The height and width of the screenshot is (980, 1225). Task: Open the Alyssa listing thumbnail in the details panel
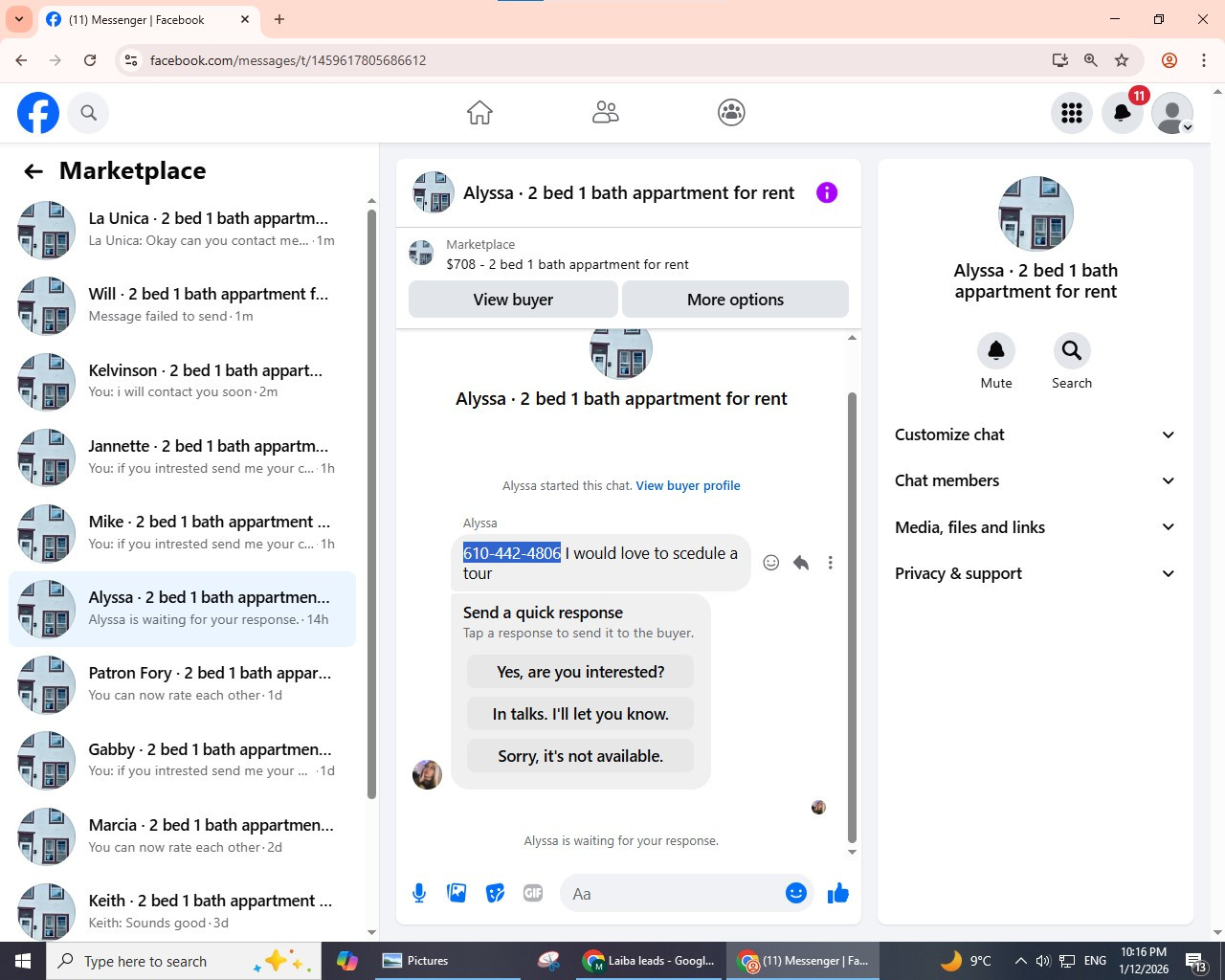click(1036, 213)
